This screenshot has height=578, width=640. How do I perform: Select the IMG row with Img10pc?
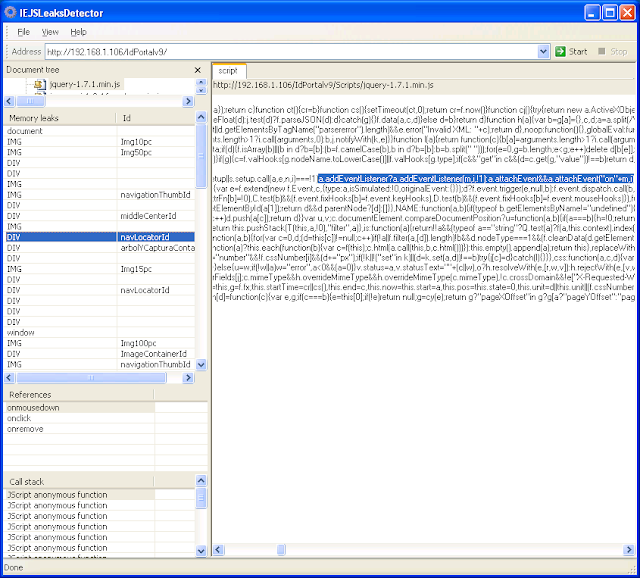pyautogui.click(x=100, y=142)
